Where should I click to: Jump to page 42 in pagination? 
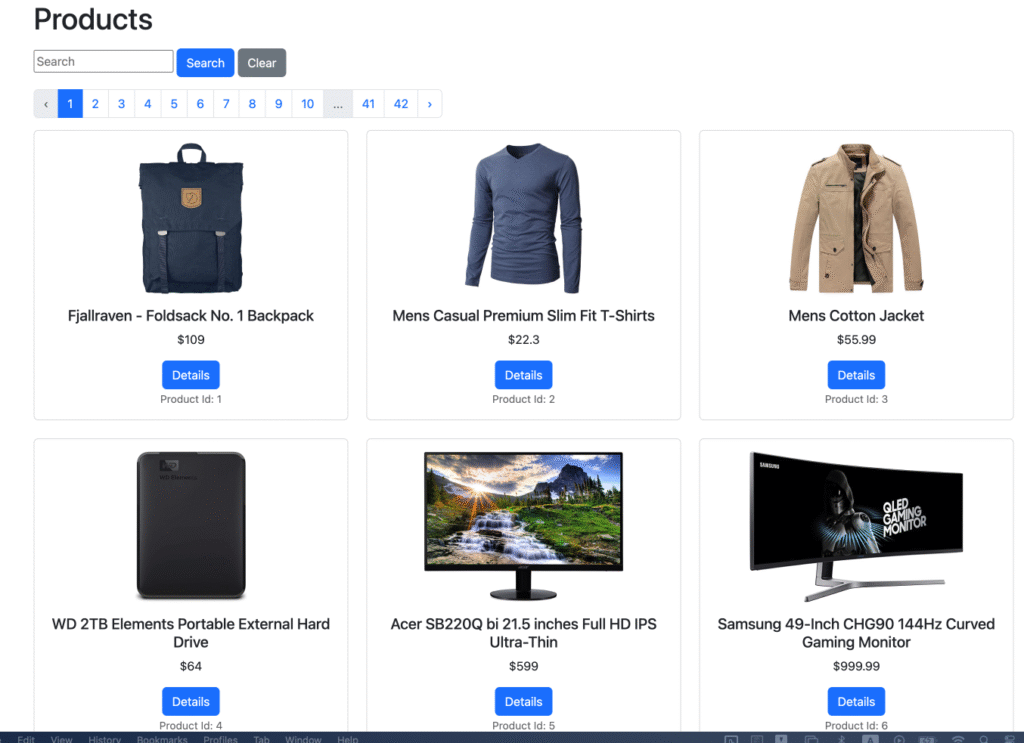[x=401, y=104]
